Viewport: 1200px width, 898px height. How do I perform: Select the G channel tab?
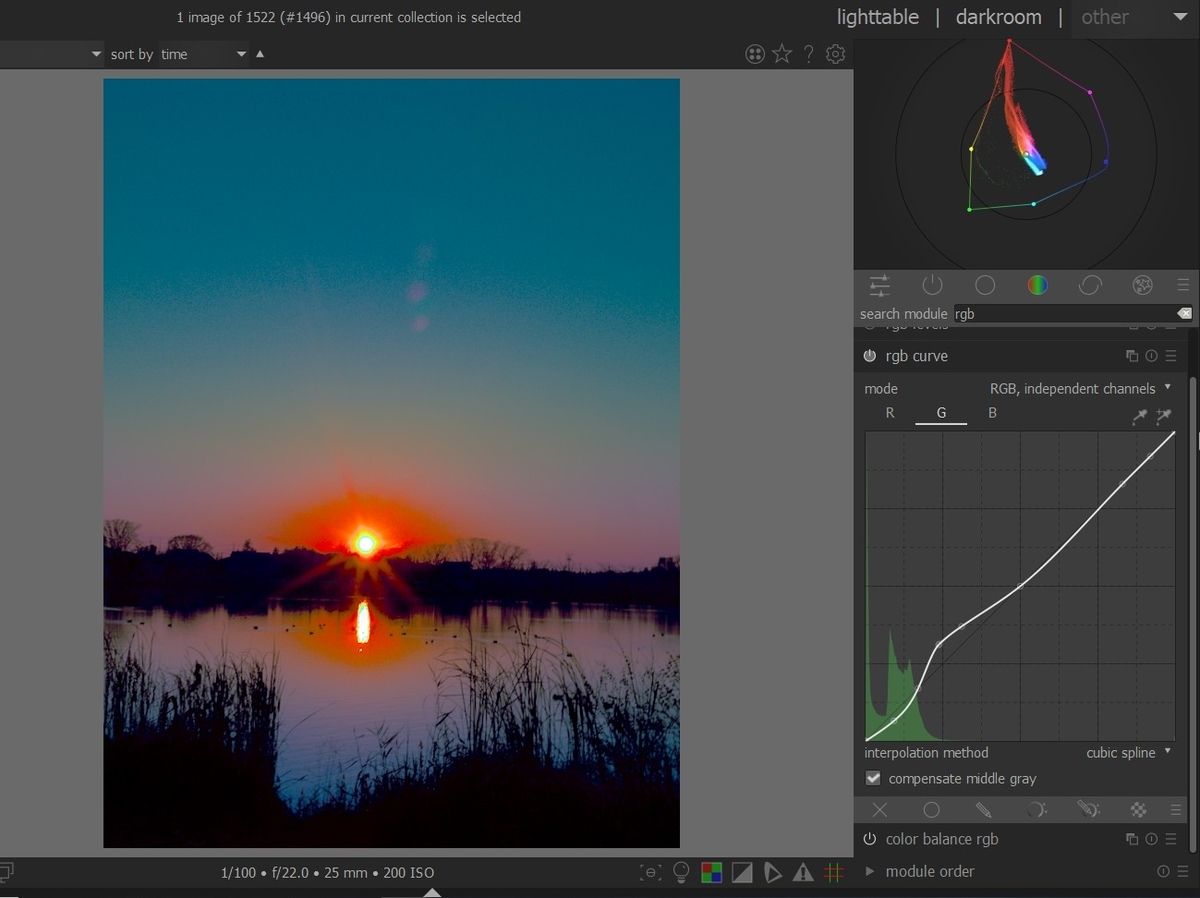pyautogui.click(x=941, y=413)
